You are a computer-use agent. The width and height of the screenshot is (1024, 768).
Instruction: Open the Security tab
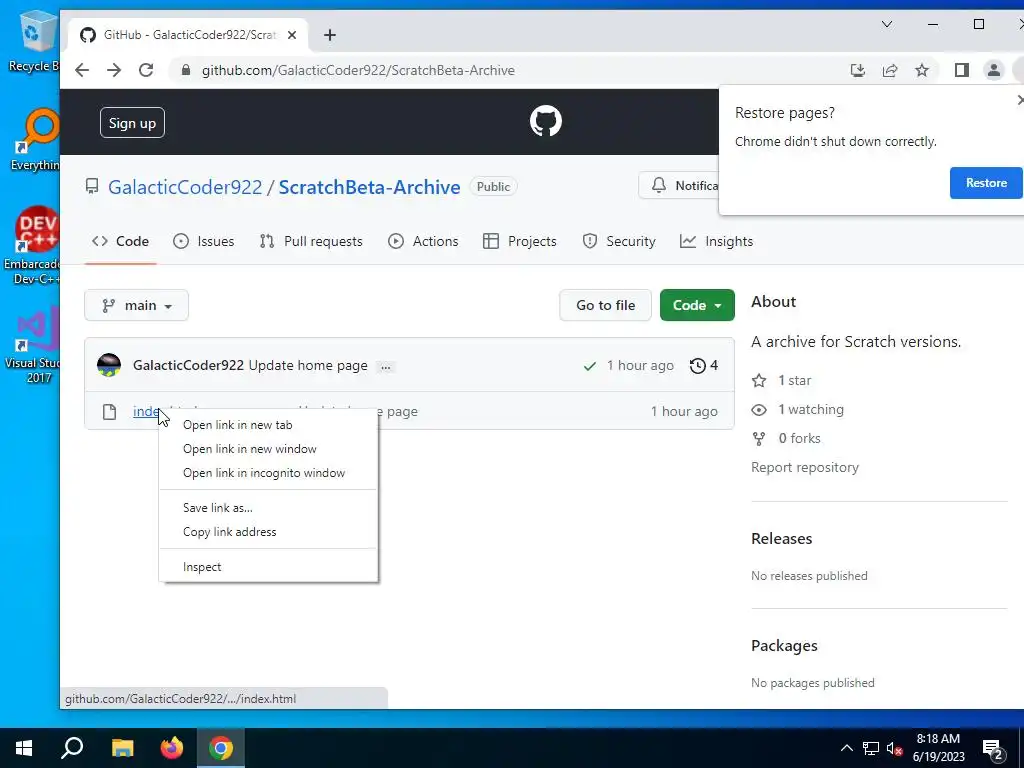tap(618, 242)
